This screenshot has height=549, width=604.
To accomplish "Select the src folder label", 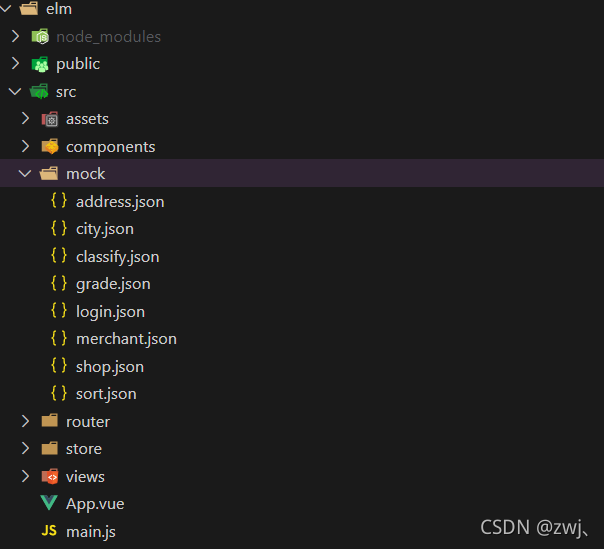I will 66,92.
